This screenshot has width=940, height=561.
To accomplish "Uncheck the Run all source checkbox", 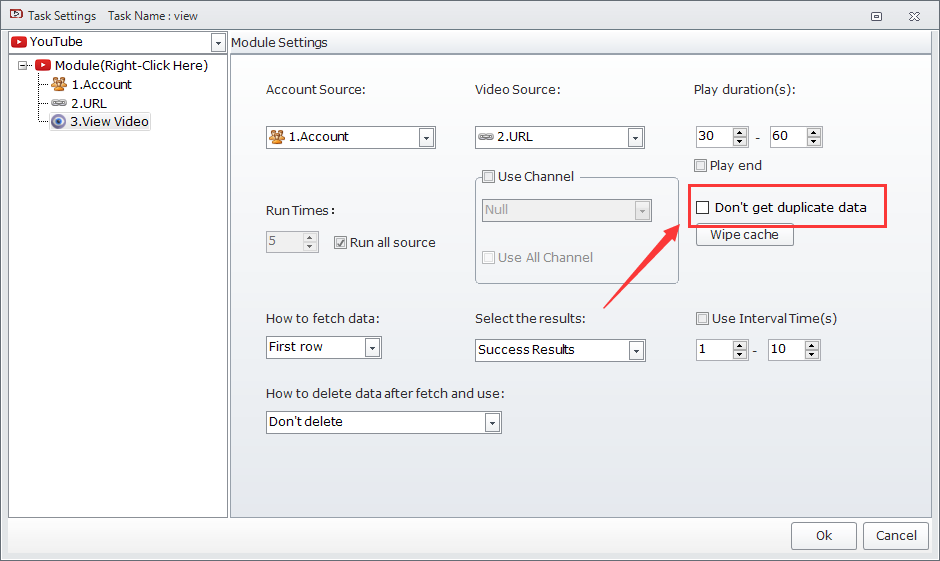I will (341, 242).
